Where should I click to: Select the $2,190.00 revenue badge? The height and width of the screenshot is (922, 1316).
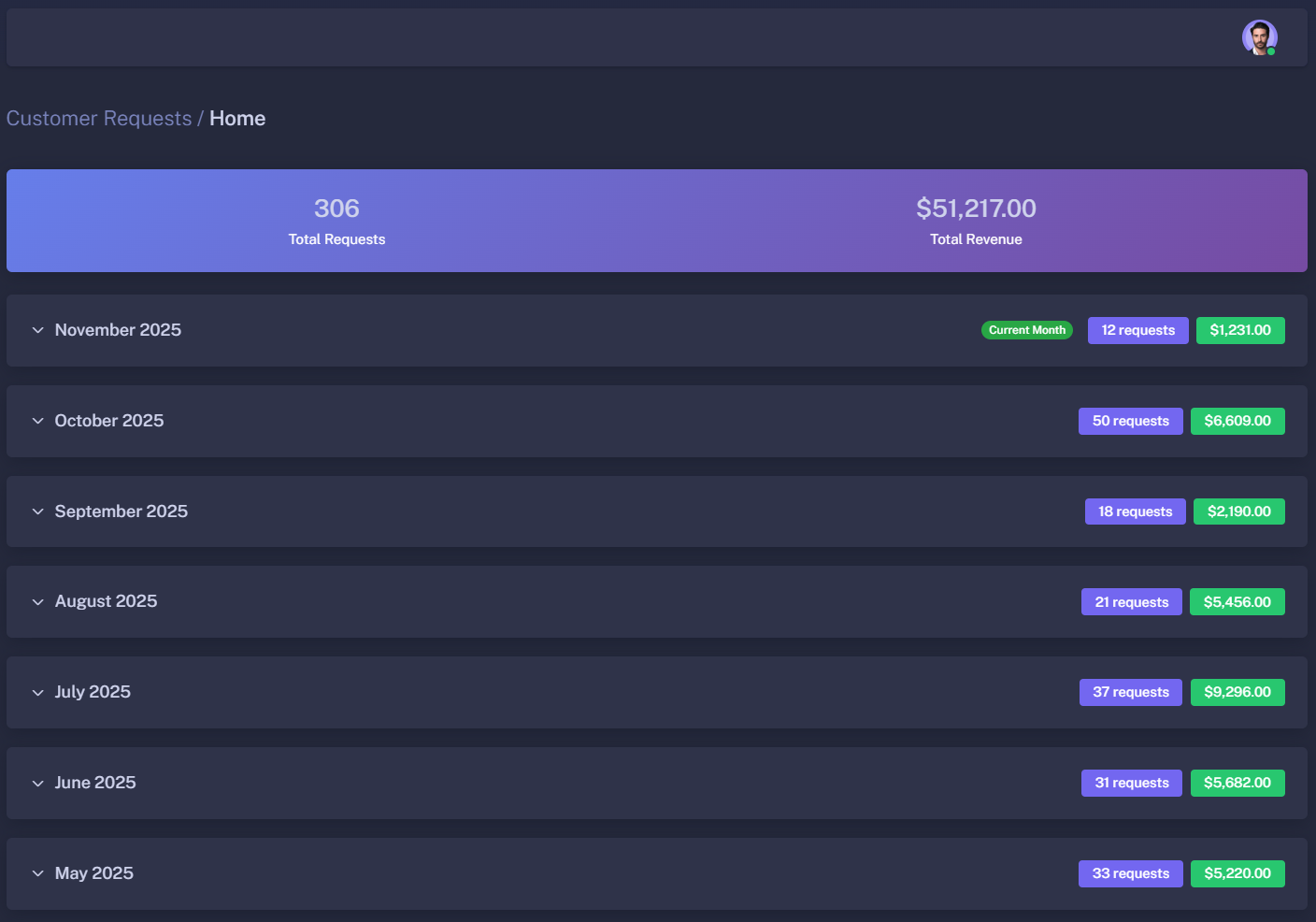point(1238,511)
